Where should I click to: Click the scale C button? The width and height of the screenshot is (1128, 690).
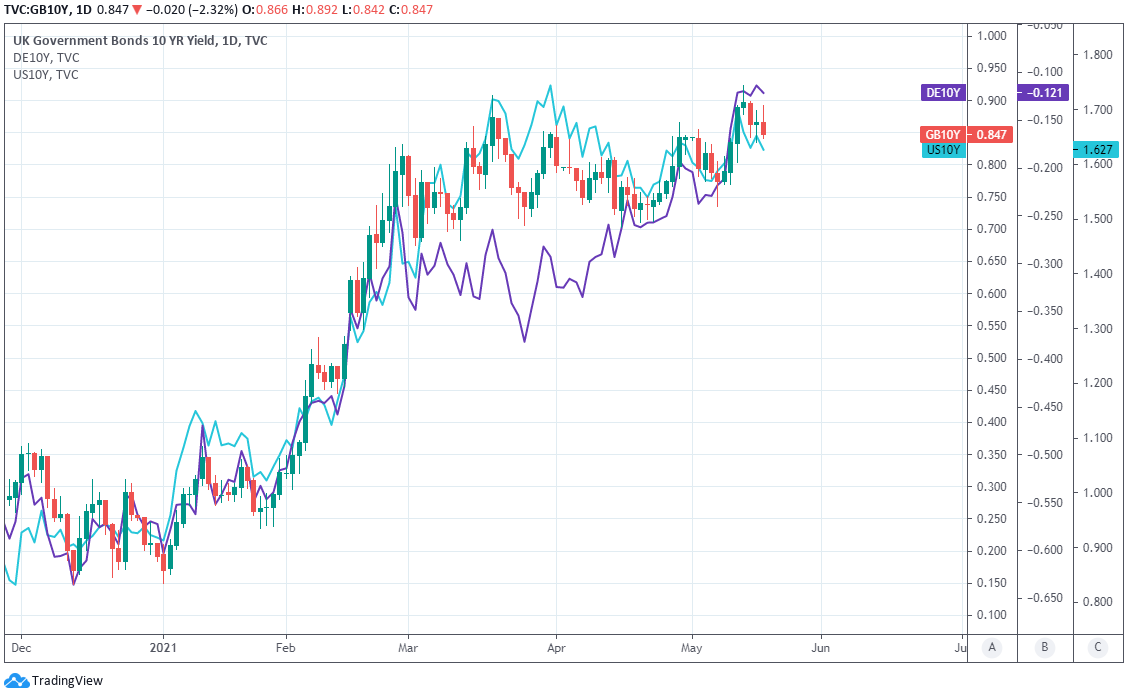click(x=1098, y=647)
